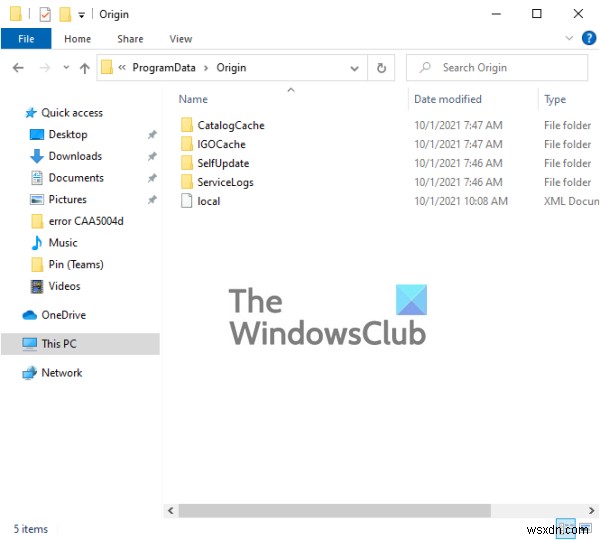This screenshot has width=600, height=540.
Task: Go back with the Back arrow
Action: pyautogui.click(x=18, y=68)
